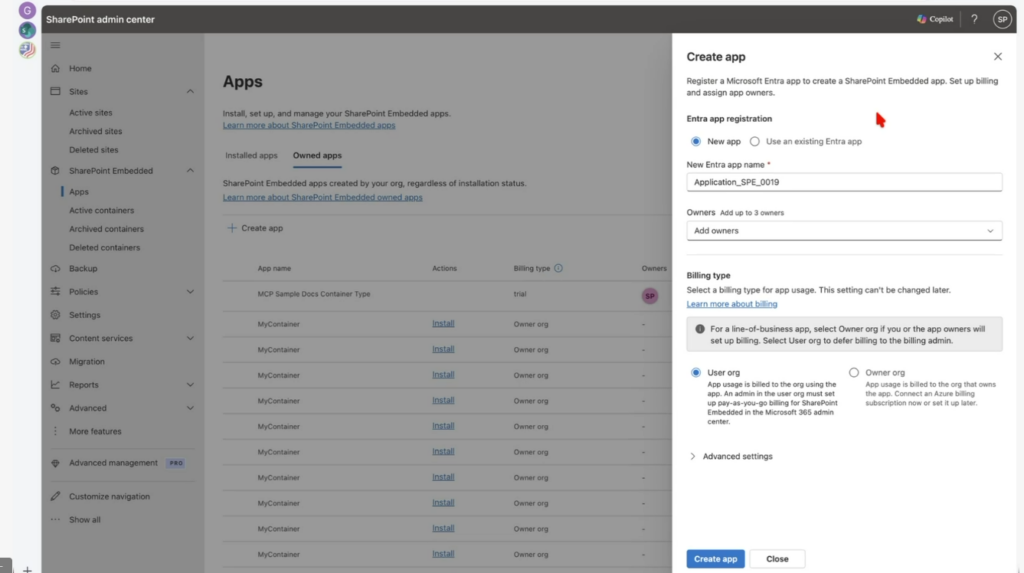Select the Owner org billing radio
This screenshot has height=573, width=1024.
pyautogui.click(x=854, y=372)
